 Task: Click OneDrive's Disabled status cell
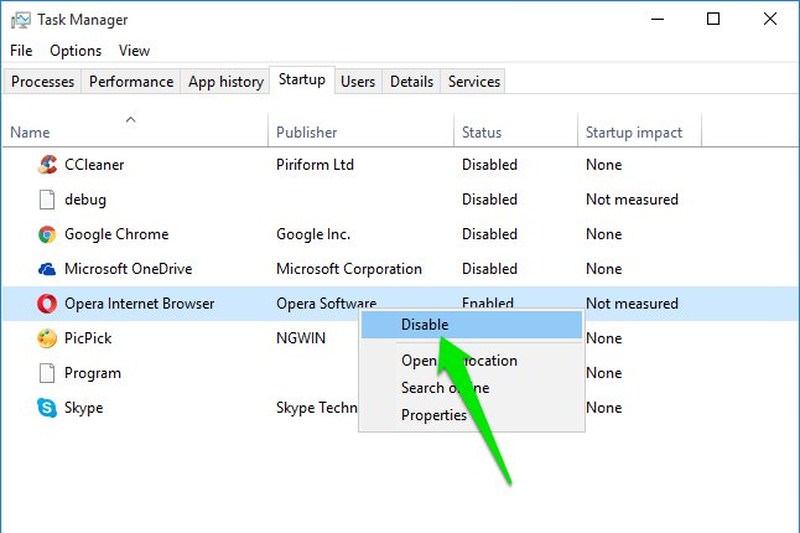coord(489,269)
